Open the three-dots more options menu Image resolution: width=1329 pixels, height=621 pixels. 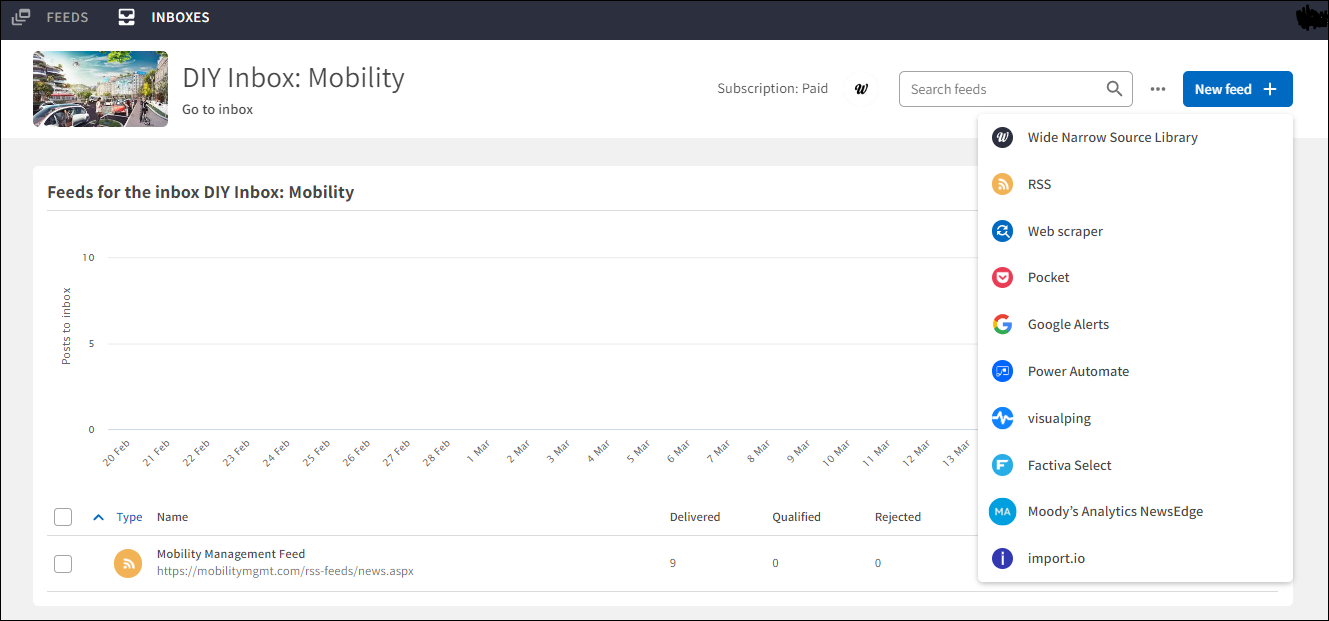(x=1158, y=89)
